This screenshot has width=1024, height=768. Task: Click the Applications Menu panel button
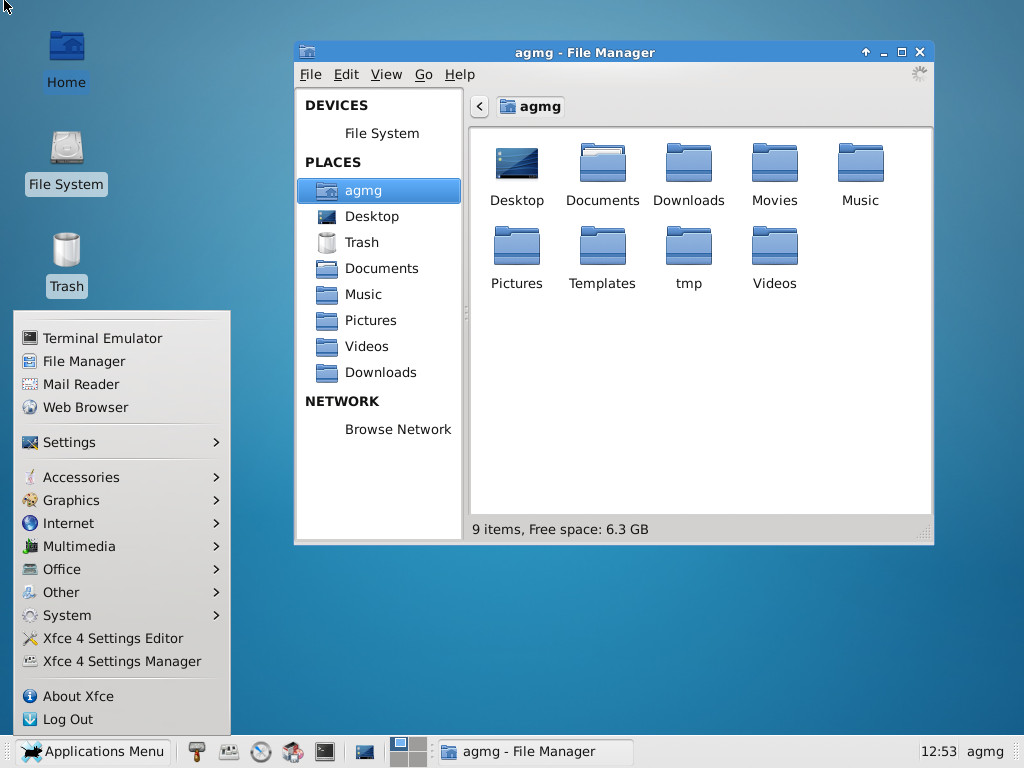93,752
